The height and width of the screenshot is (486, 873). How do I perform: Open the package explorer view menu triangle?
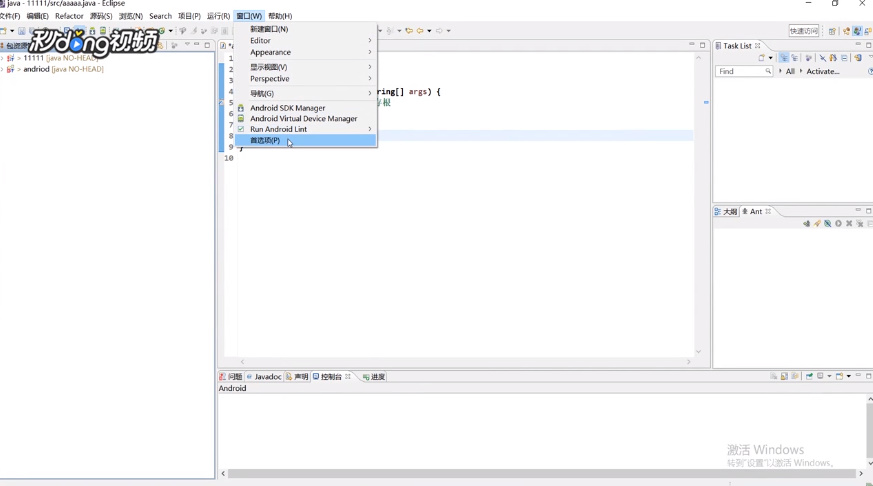(187, 45)
